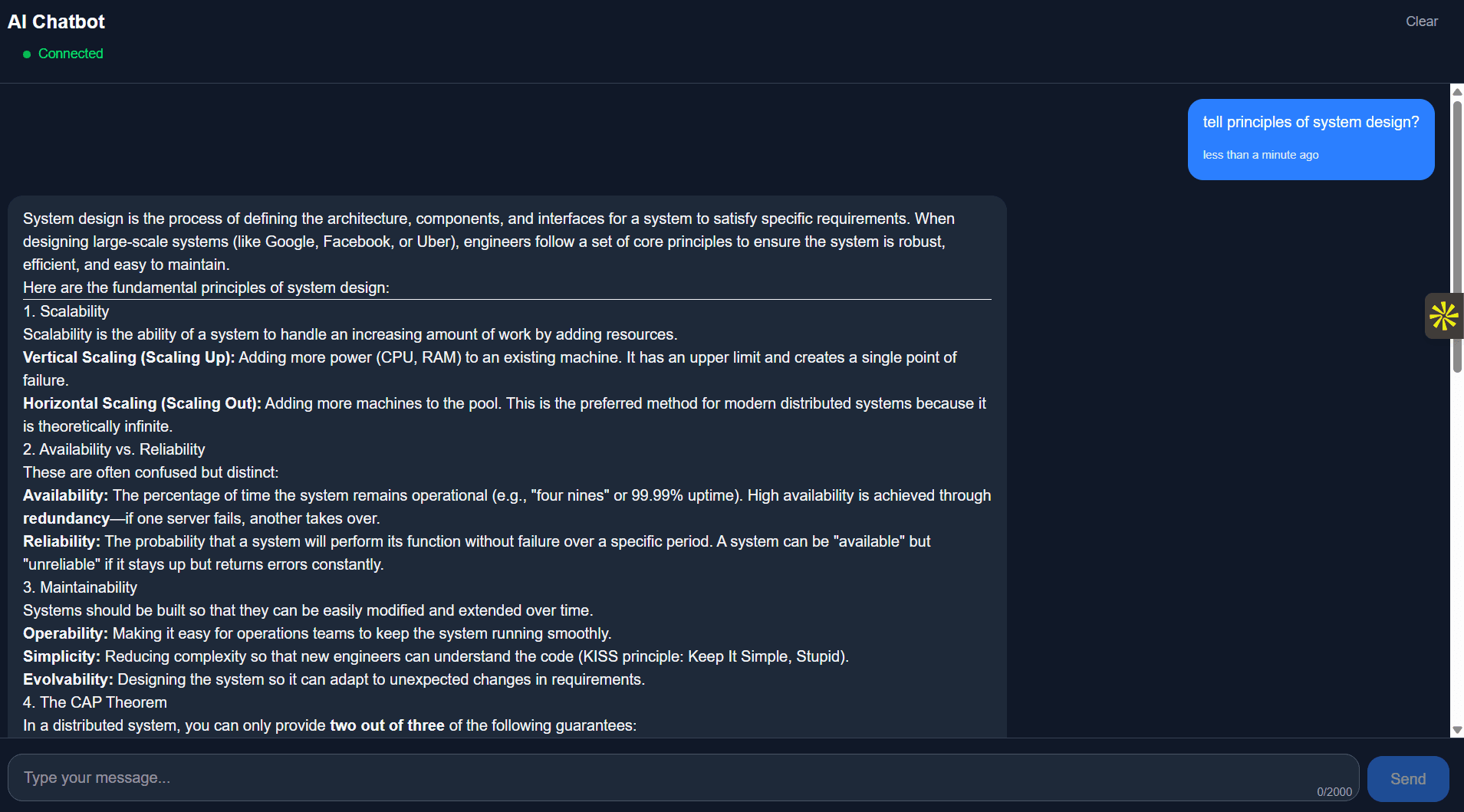
Task: Click the '3. Maintainability' heading
Action: [81, 587]
